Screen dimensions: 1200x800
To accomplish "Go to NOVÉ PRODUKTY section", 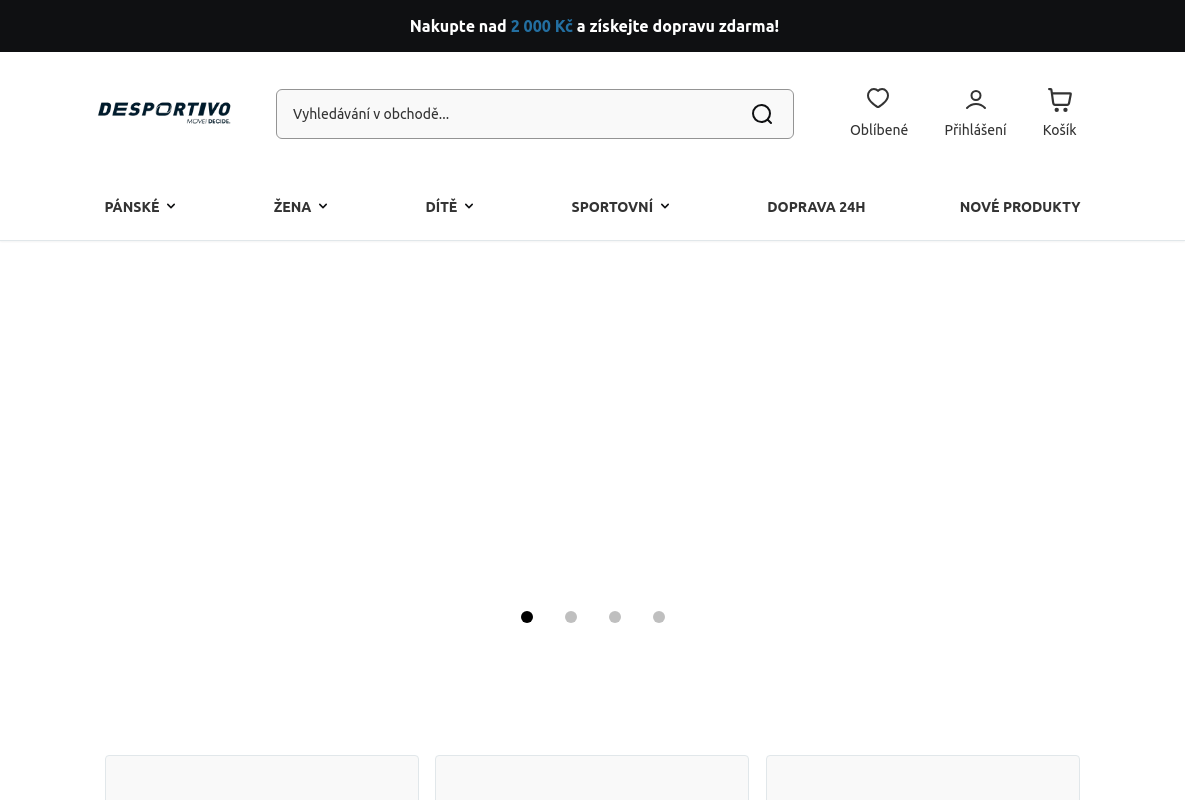I will [1020, 207].
